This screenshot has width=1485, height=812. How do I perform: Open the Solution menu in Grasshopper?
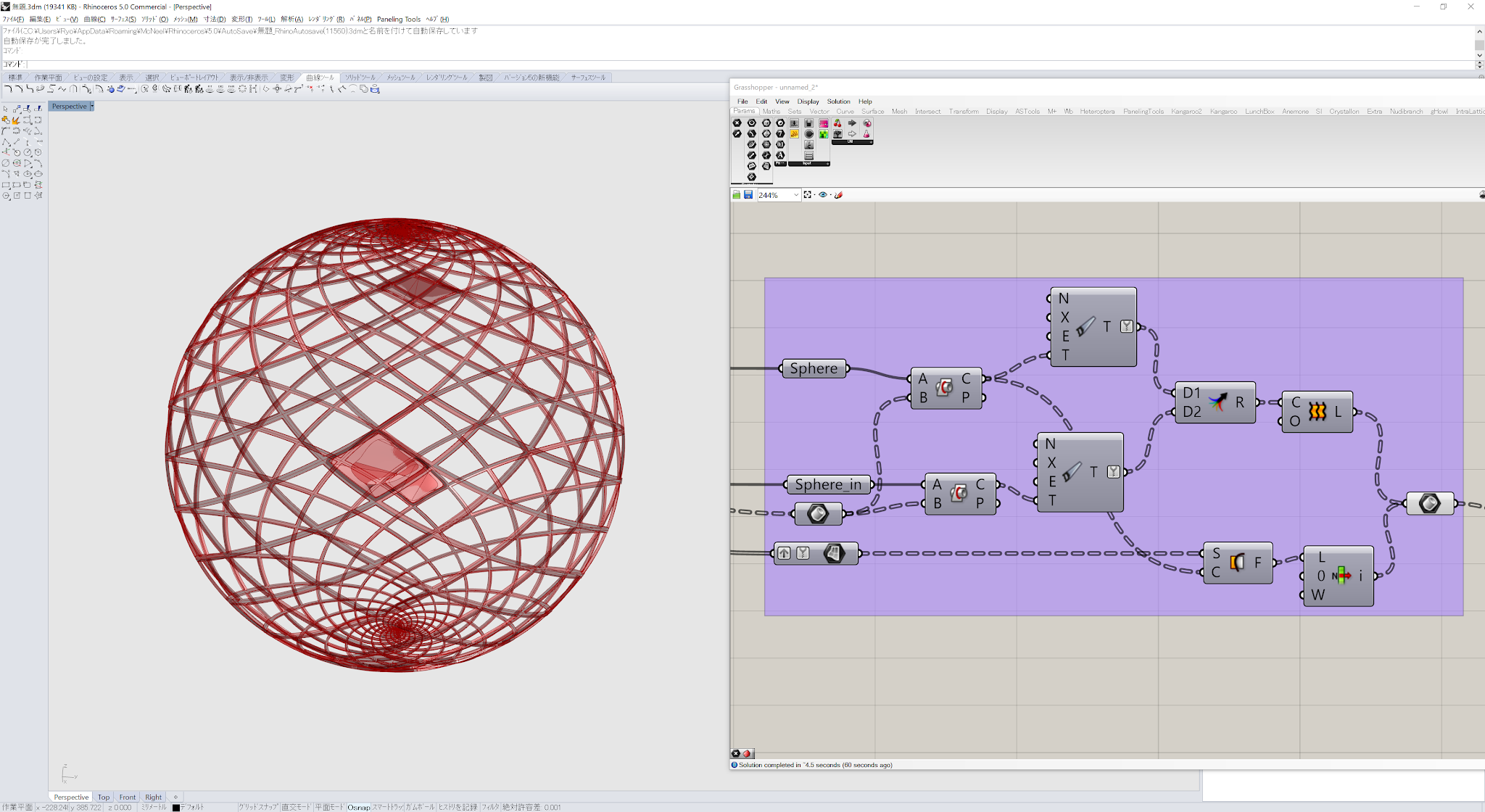coord(838,101)
